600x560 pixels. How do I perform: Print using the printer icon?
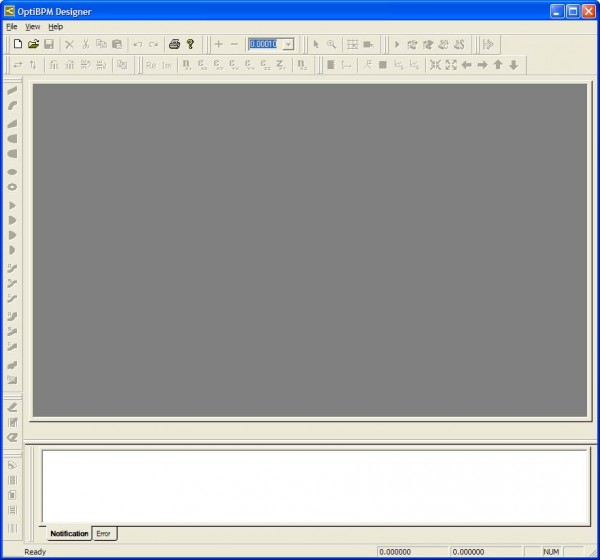[x=174, y=44]
